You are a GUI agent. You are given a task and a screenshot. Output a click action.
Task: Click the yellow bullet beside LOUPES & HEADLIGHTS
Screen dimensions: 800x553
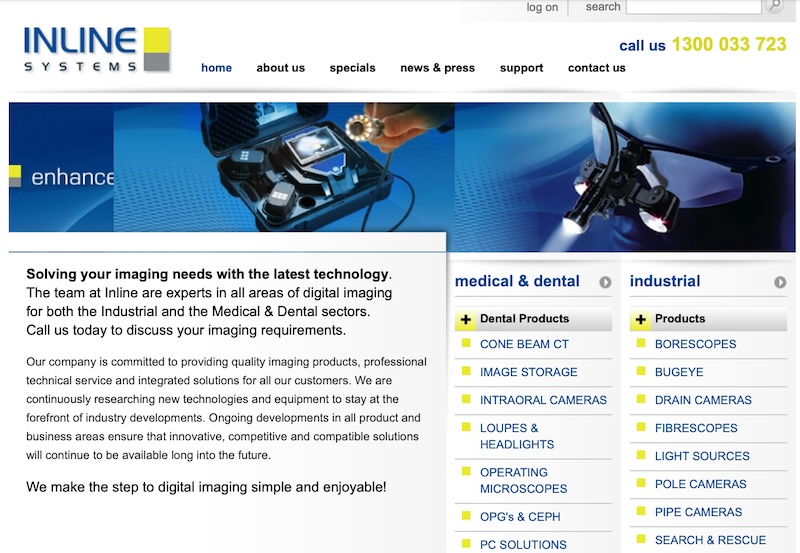(x=466, y=428)
